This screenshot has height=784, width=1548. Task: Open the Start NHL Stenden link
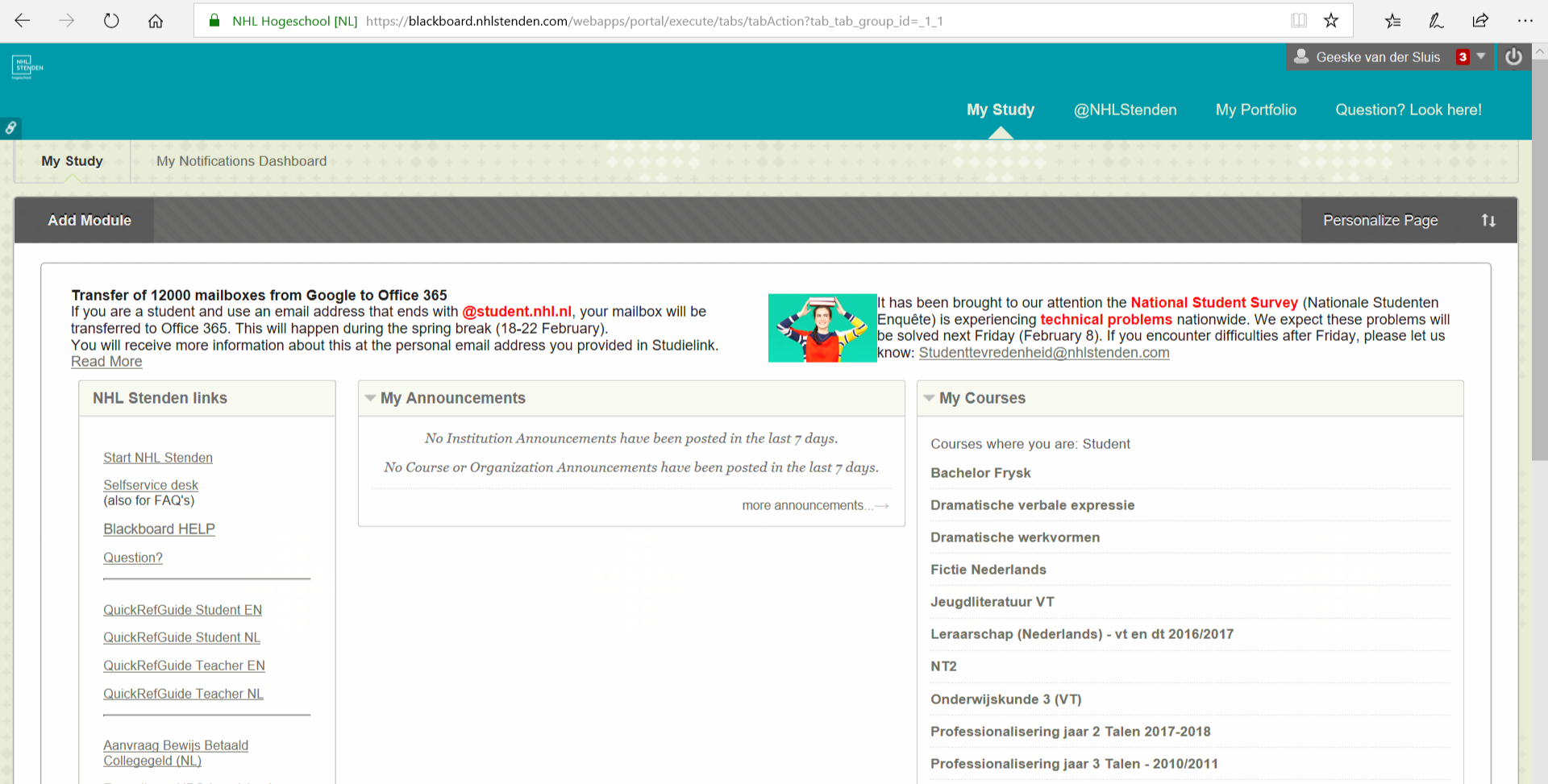(x=158, y=458)
